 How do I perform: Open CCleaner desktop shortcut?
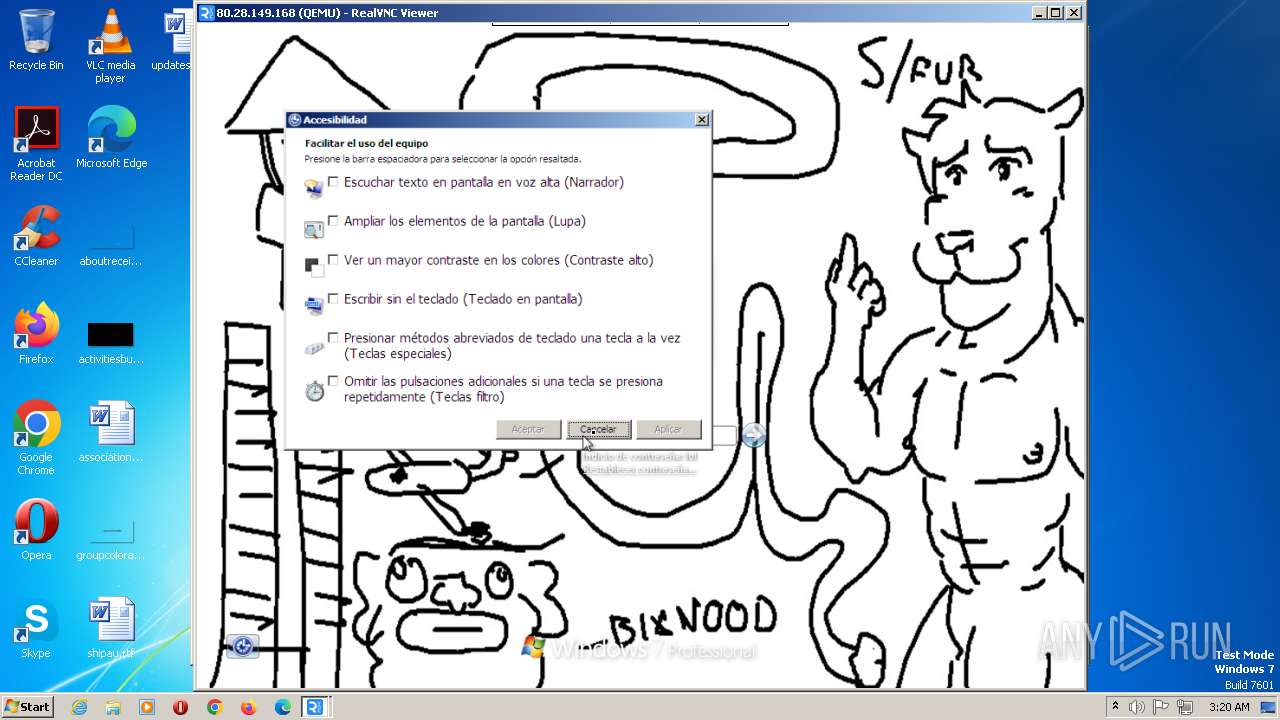point(36,237)
